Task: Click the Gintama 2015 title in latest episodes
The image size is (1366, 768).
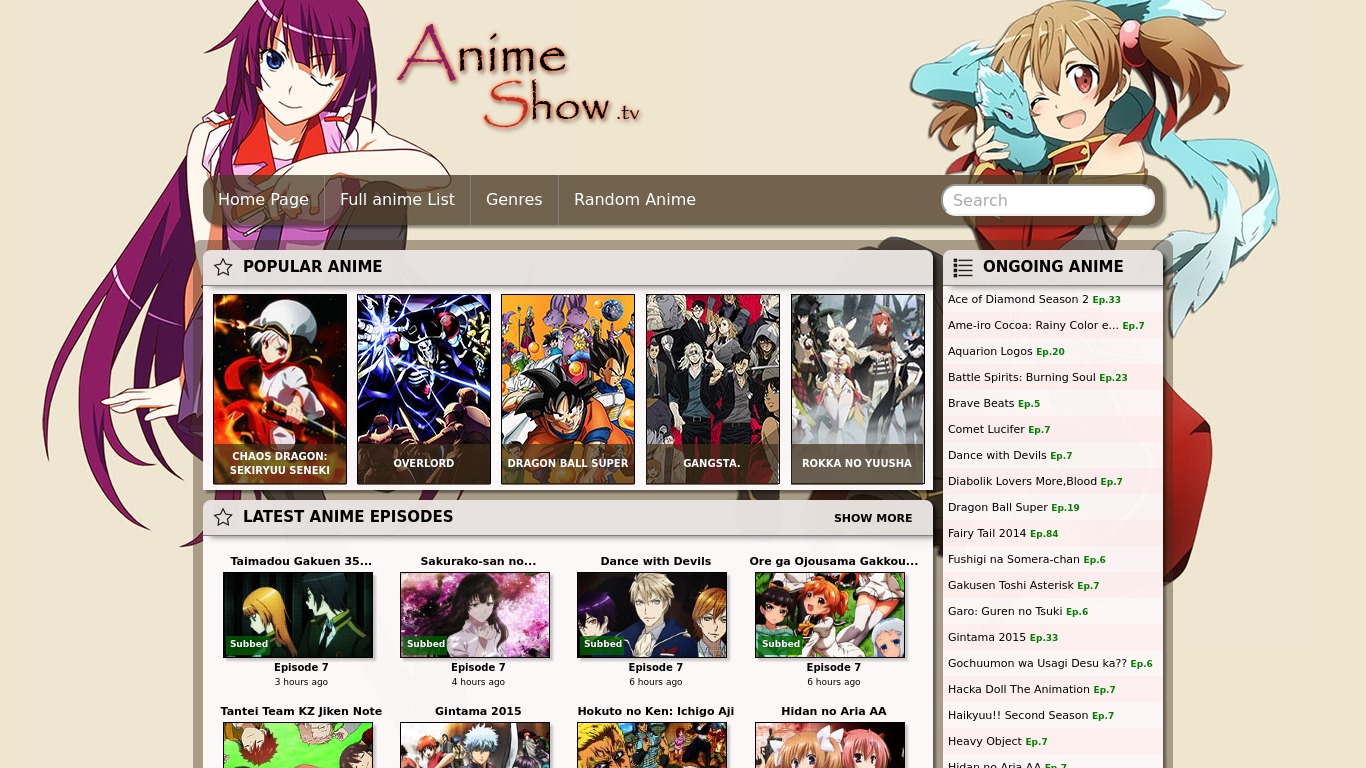Action: click(x=478, y=711)
